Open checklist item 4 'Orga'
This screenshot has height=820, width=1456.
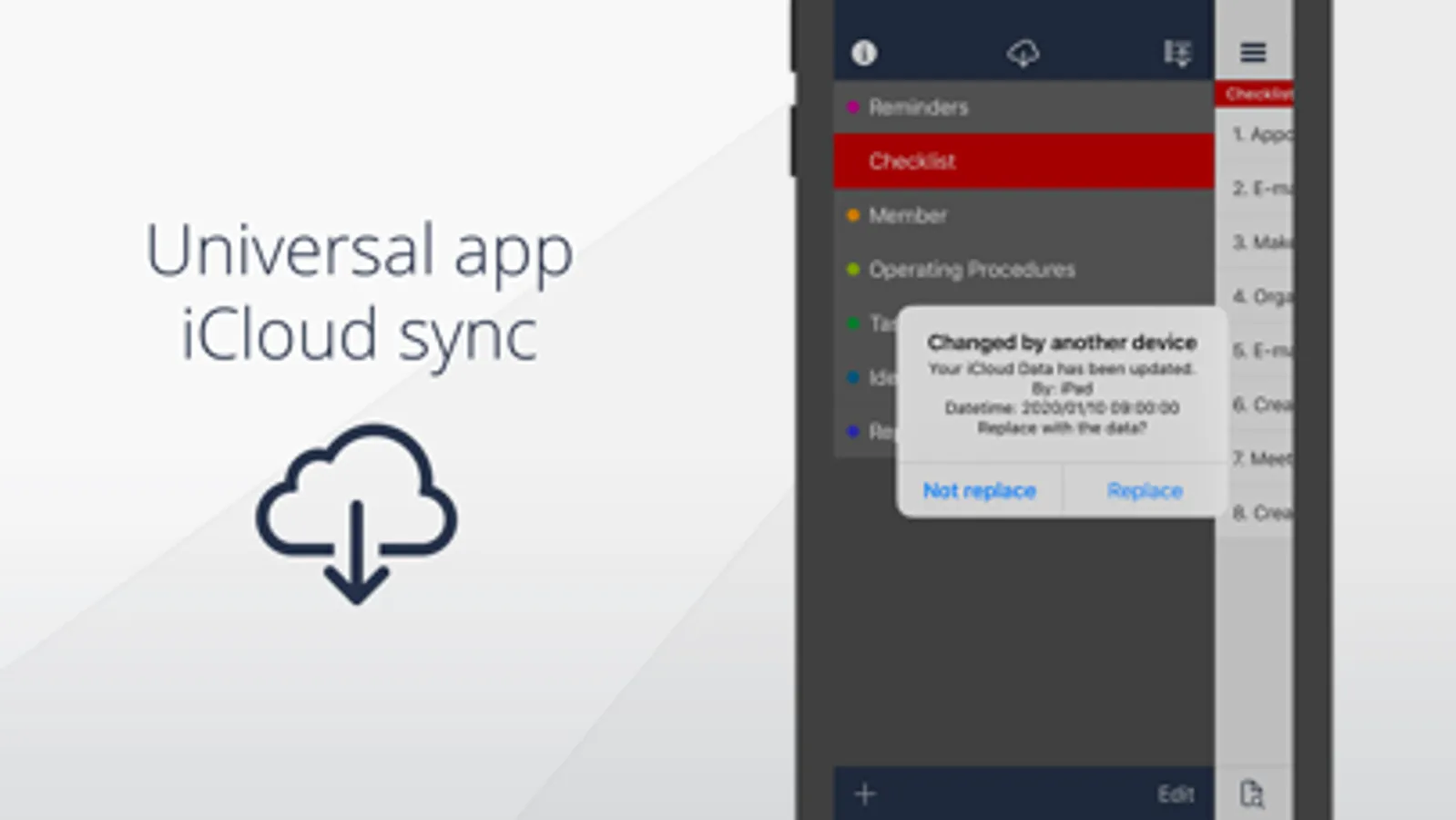click(1254, 296)
